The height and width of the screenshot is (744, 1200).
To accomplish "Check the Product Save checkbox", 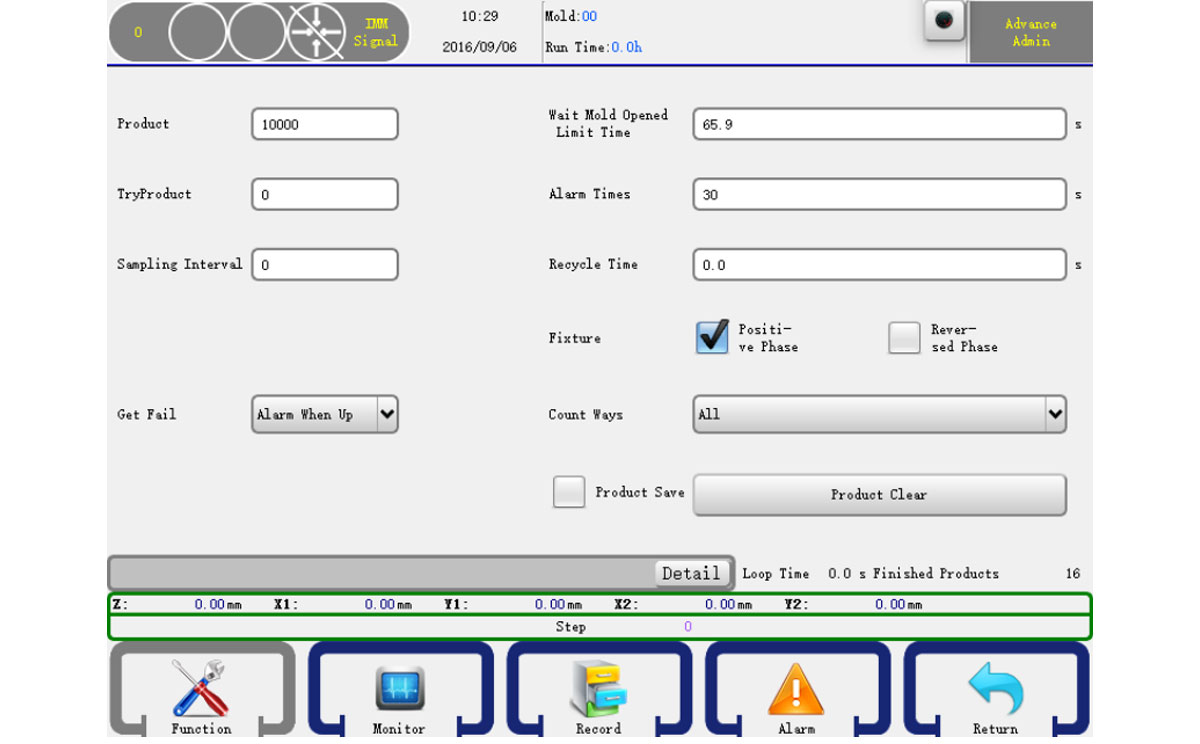I will 569,492.
